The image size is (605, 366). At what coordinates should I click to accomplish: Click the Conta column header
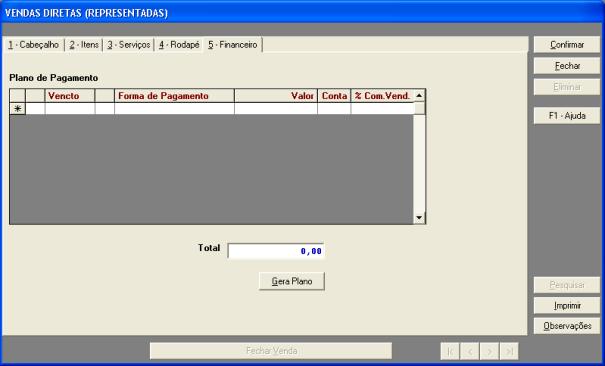click(x=334, y=96)
